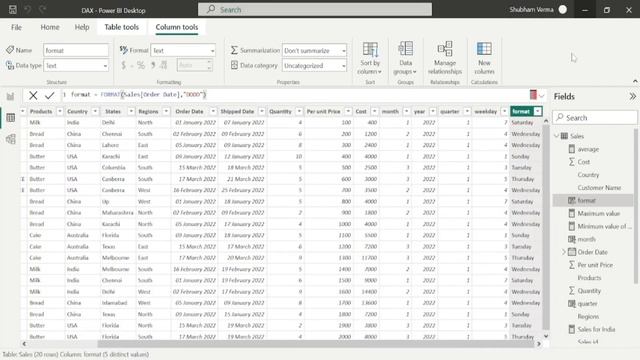This screenshot has width=640, height=360.
Task: Apply thousands separator comma icon
Action: click(153, 65)
